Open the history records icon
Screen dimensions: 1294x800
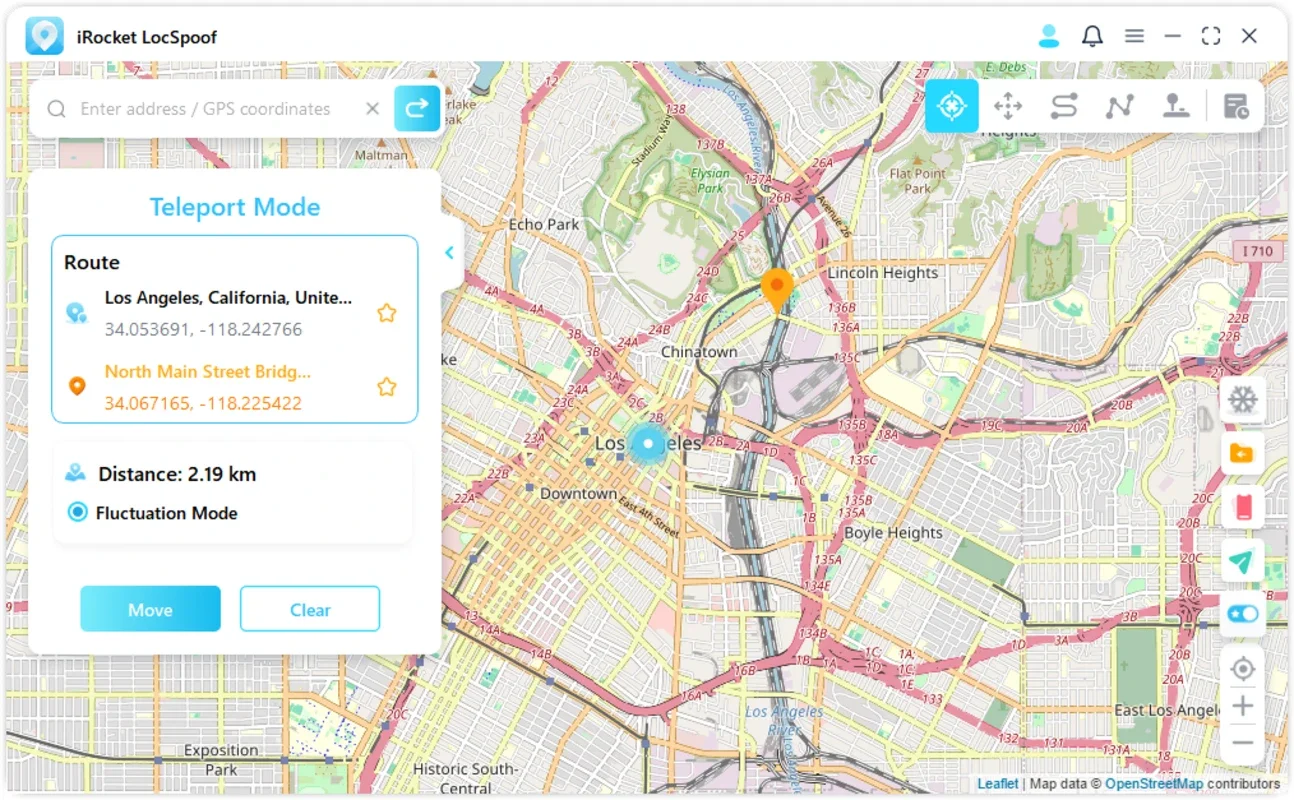pyautogui.click(x=1236, y=106)
